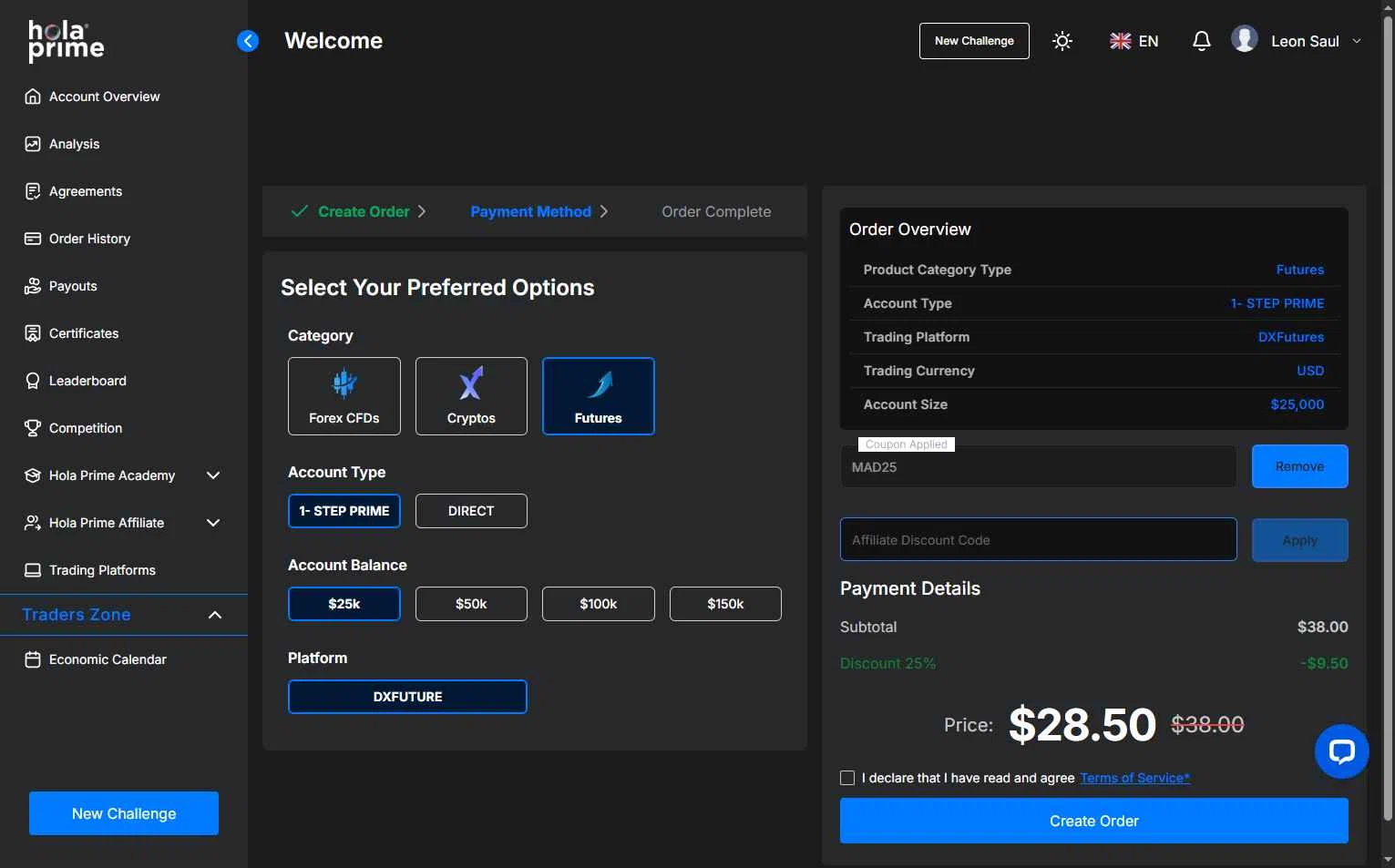Tick the Terms of Service agreement checkbox

[x=847, y=778]
